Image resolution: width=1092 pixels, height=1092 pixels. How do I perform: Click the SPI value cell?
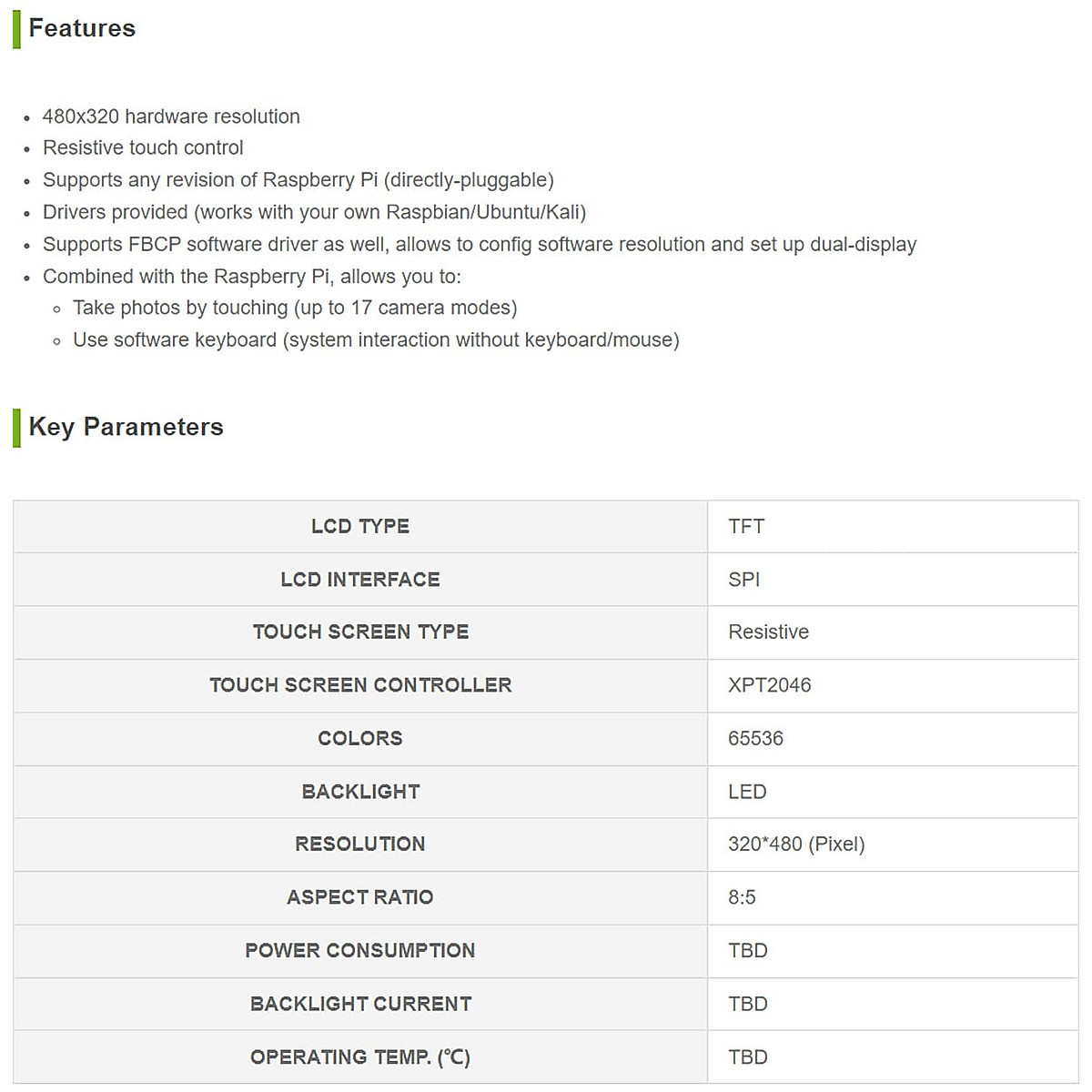point(743,580)
